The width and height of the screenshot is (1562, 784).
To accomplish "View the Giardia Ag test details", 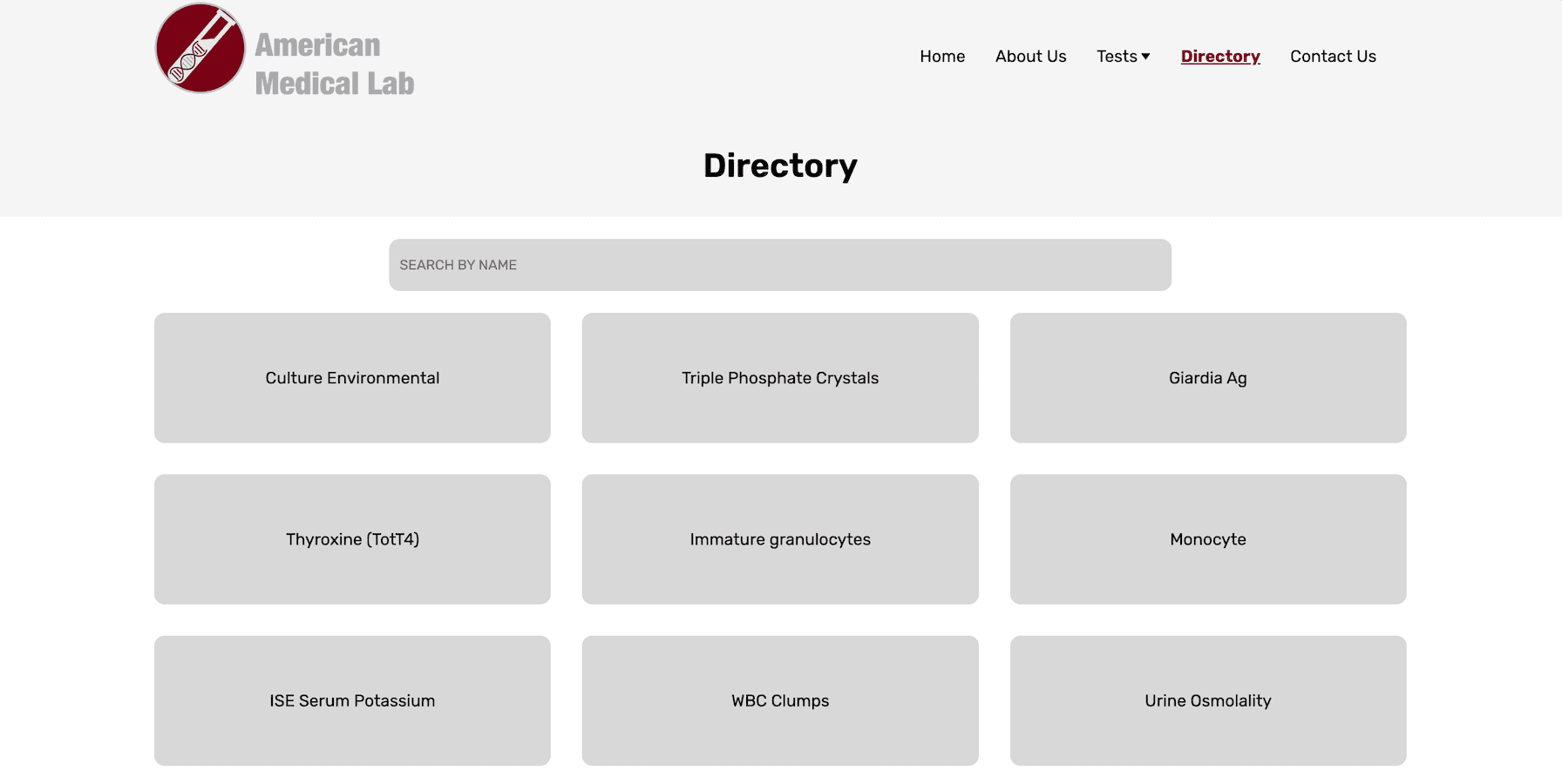I will (1207, 377).
